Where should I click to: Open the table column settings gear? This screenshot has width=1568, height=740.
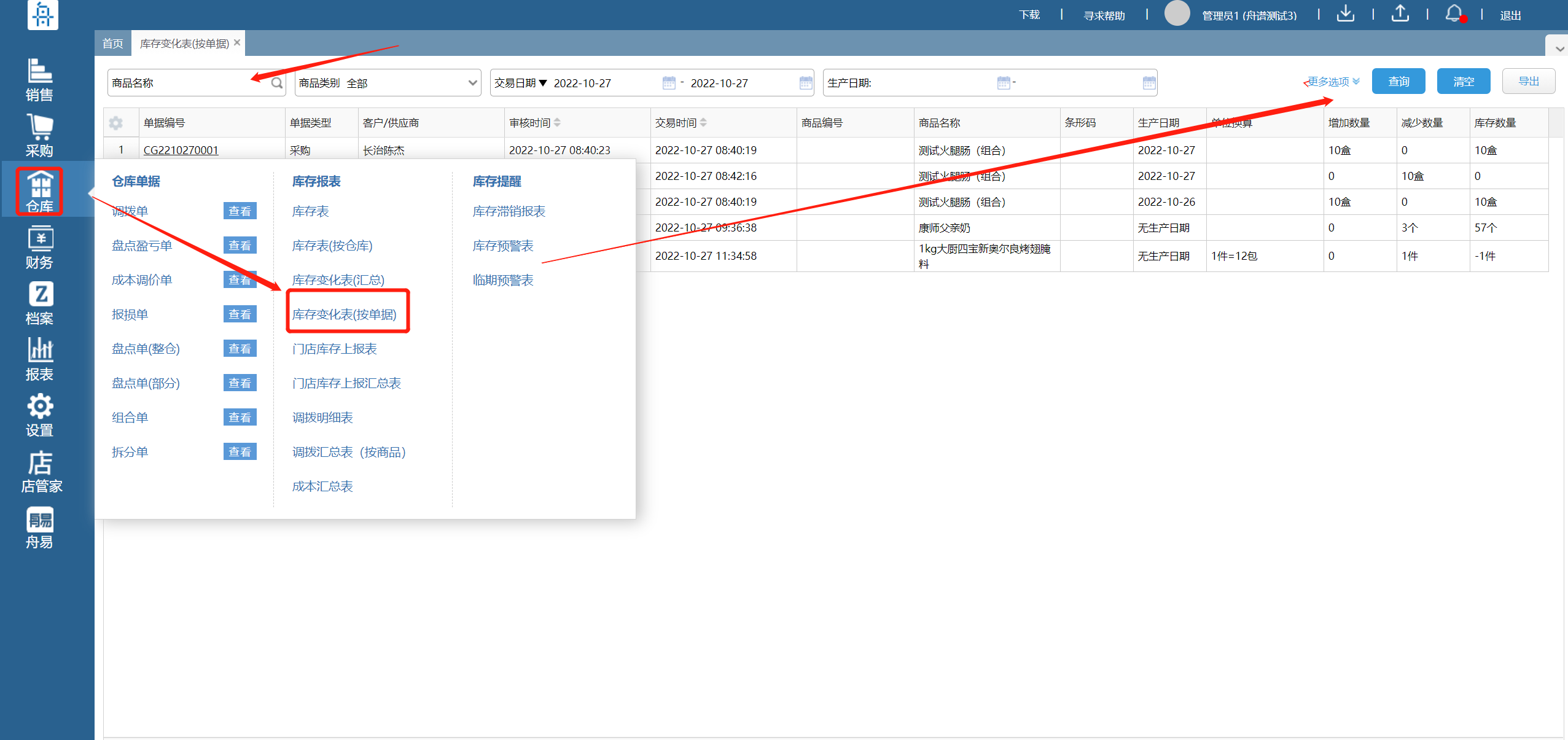[x=115, y=123]
